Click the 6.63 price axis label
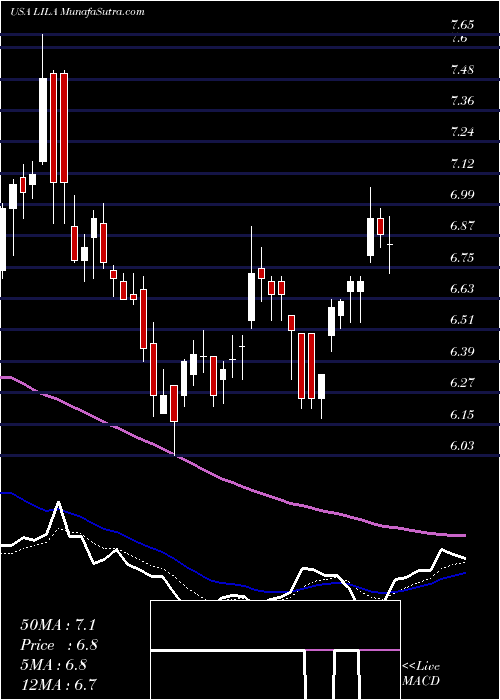 (462, 289)
